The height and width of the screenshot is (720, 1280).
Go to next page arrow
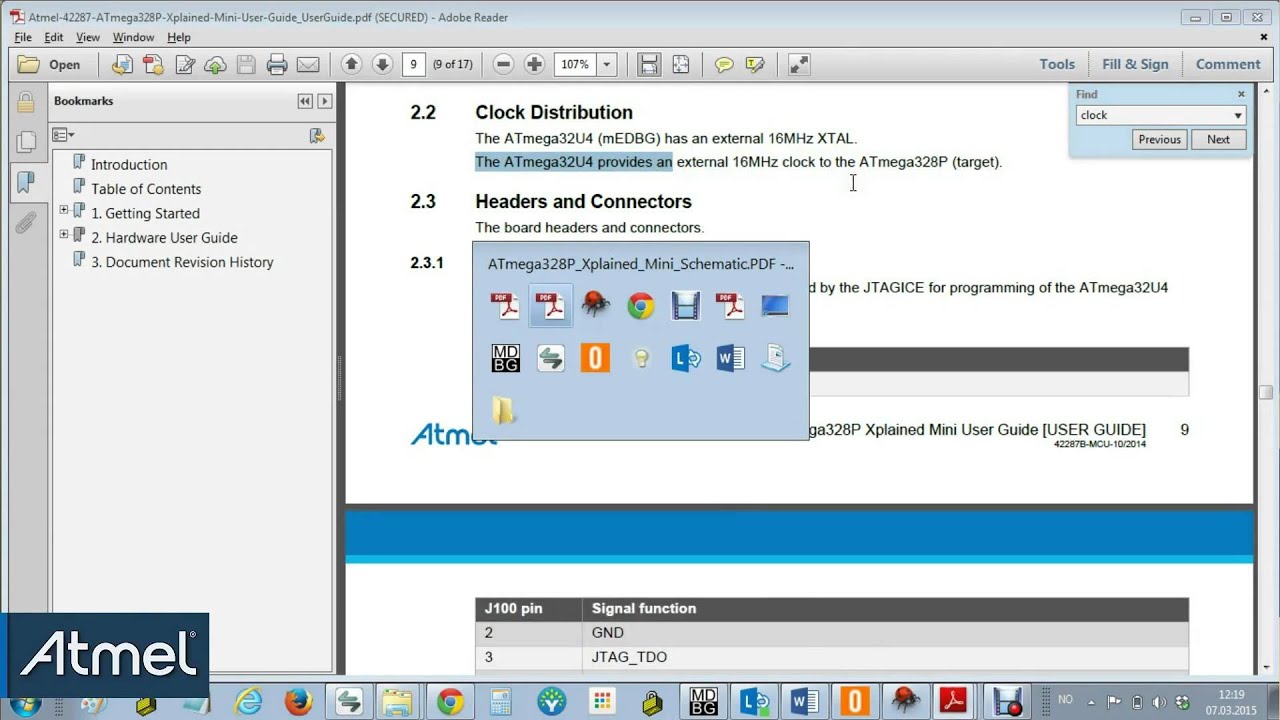382,64
